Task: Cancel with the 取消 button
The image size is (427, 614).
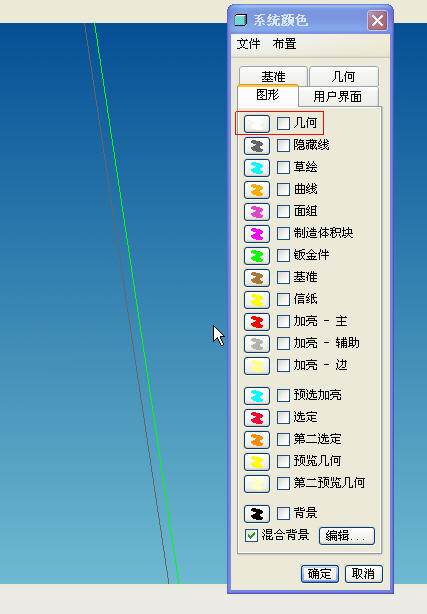Action: [364, 574]
